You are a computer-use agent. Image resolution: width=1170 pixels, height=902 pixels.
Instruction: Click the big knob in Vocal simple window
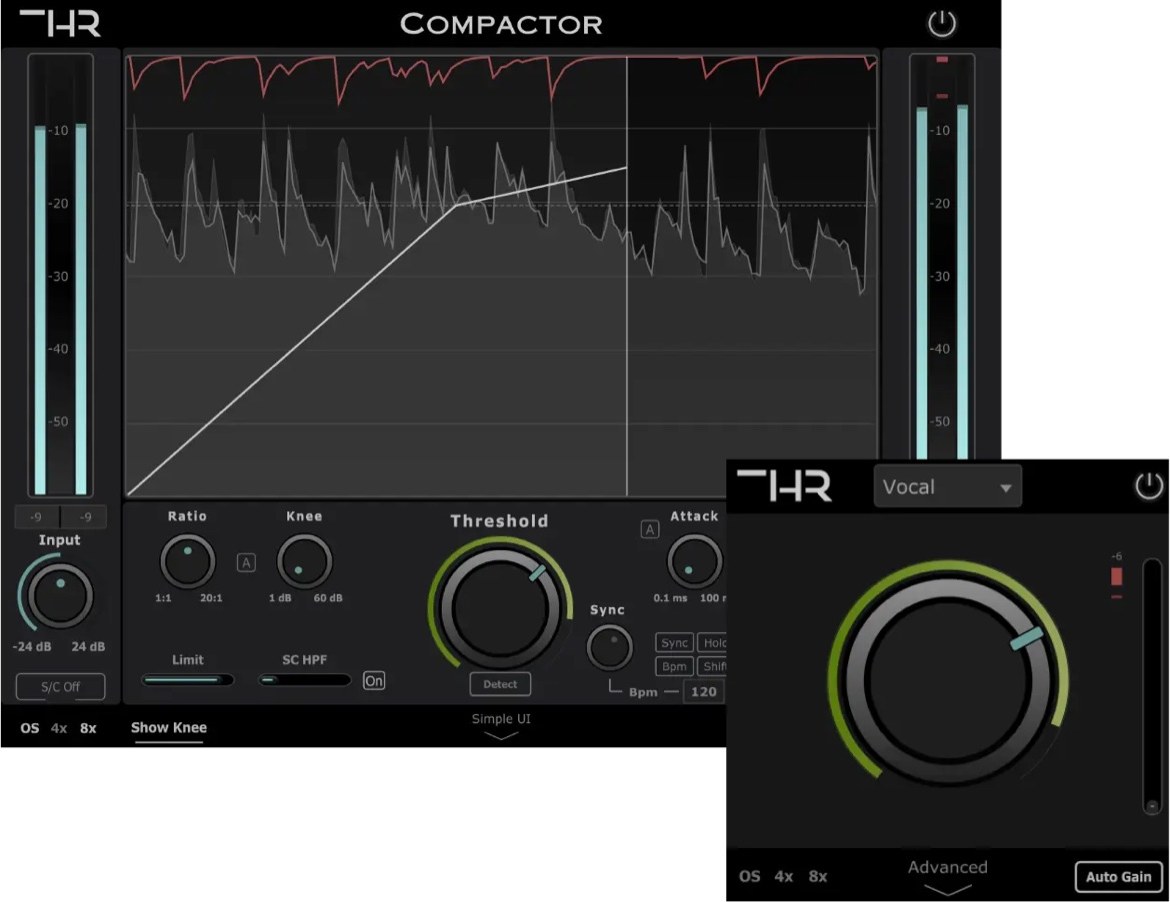point(948,680)
